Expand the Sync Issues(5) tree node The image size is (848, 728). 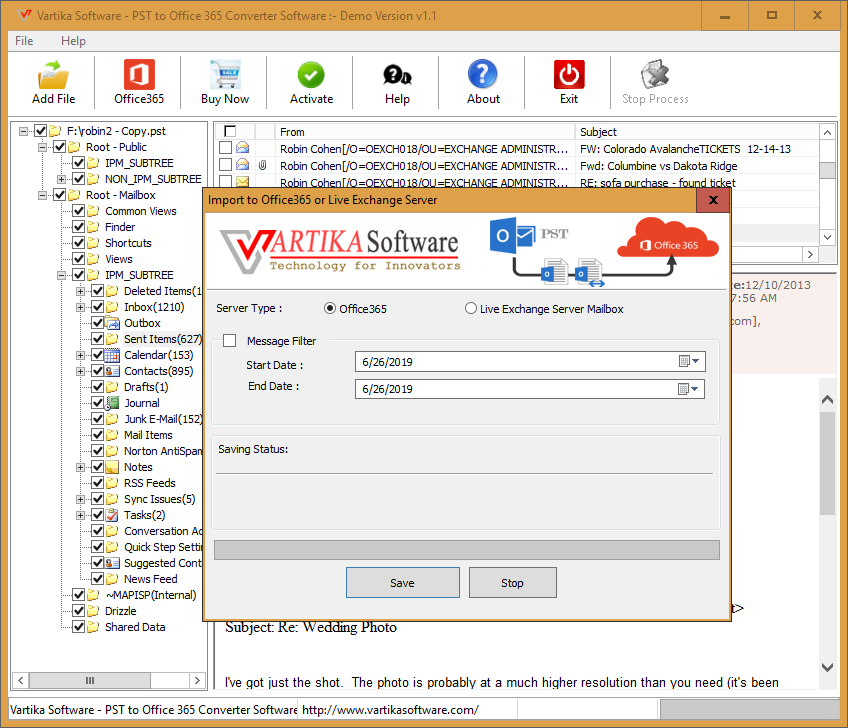pyautogui.click(x=81, y=499)
